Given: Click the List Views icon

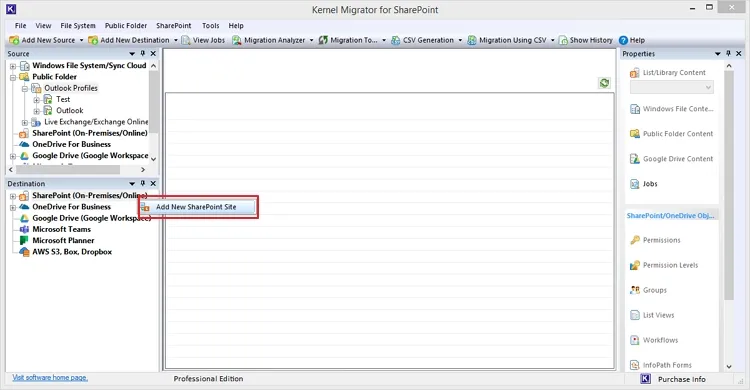Looking at the screenshot, I should pos(635,315).
